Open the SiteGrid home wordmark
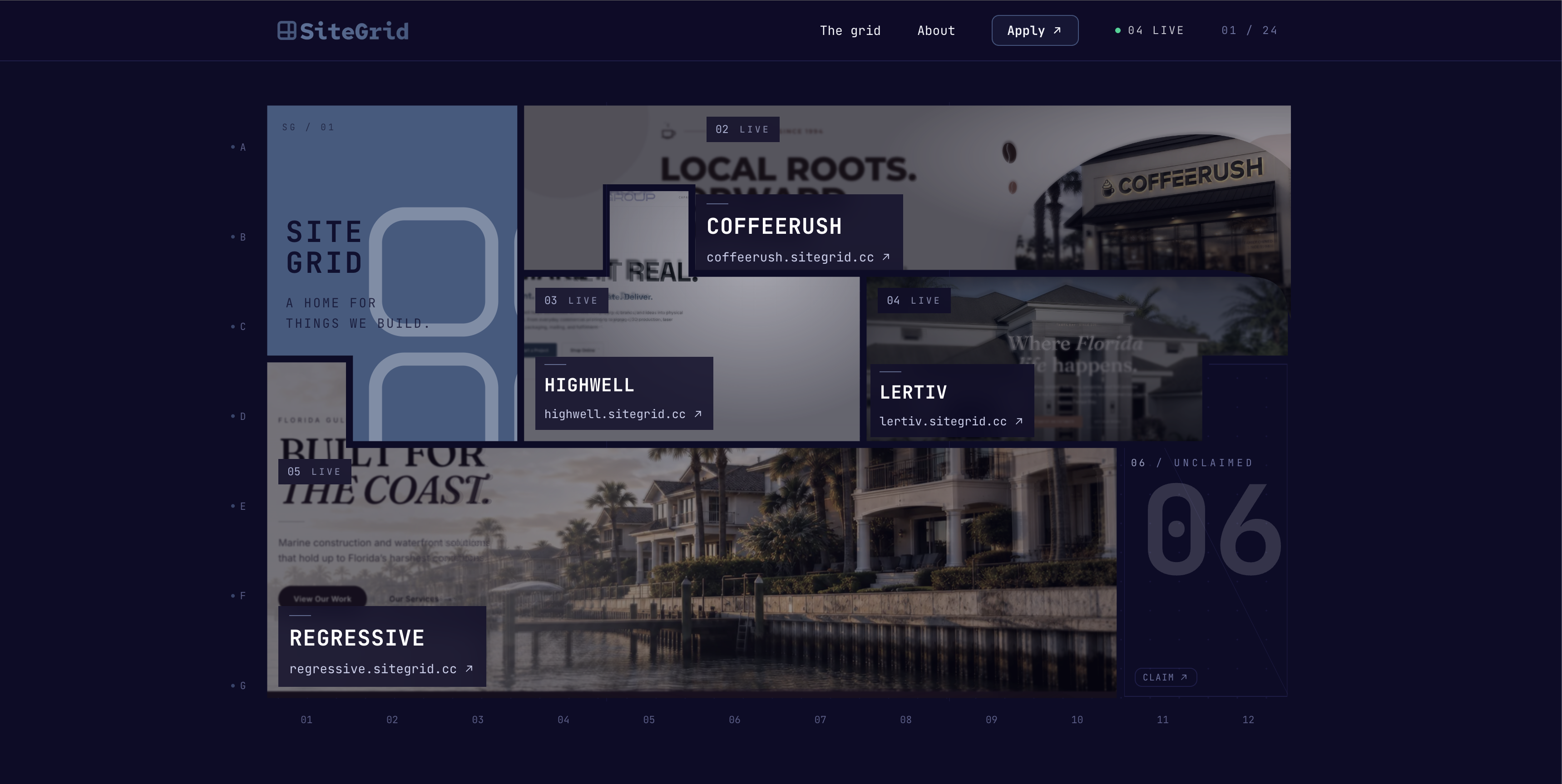1562x784 pixels. (x=354, y=31)
